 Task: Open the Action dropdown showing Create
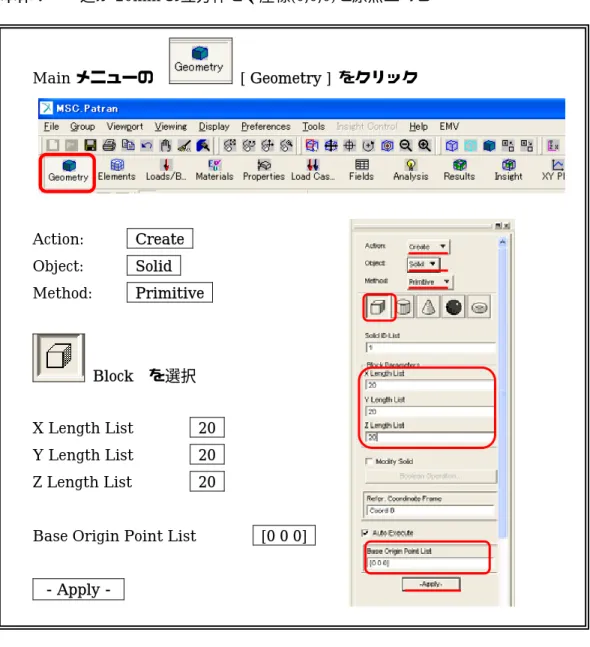pyautogui.click(x=428, y=246)
